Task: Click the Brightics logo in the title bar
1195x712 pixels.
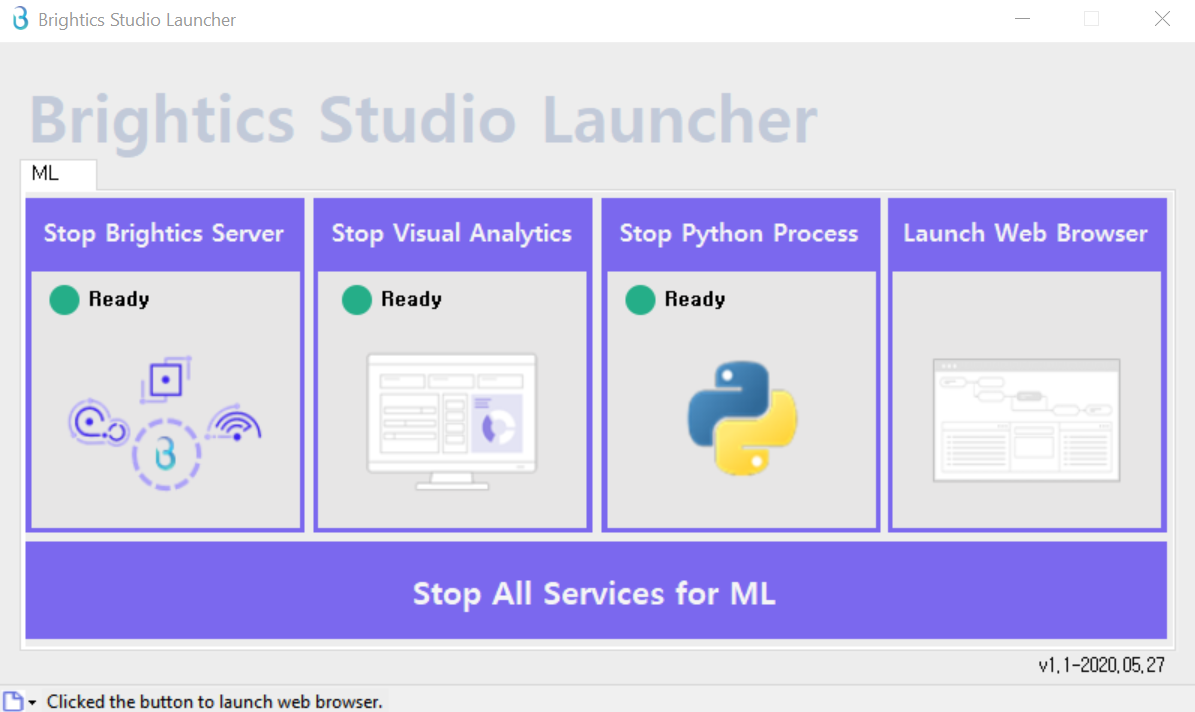Action: pos(21,18)
